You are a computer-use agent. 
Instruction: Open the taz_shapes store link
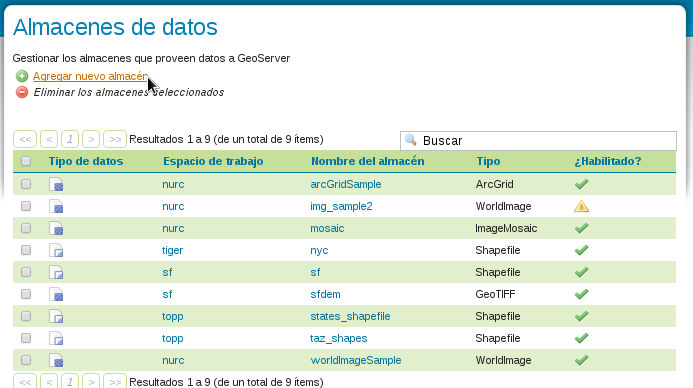tap(339, 339)
